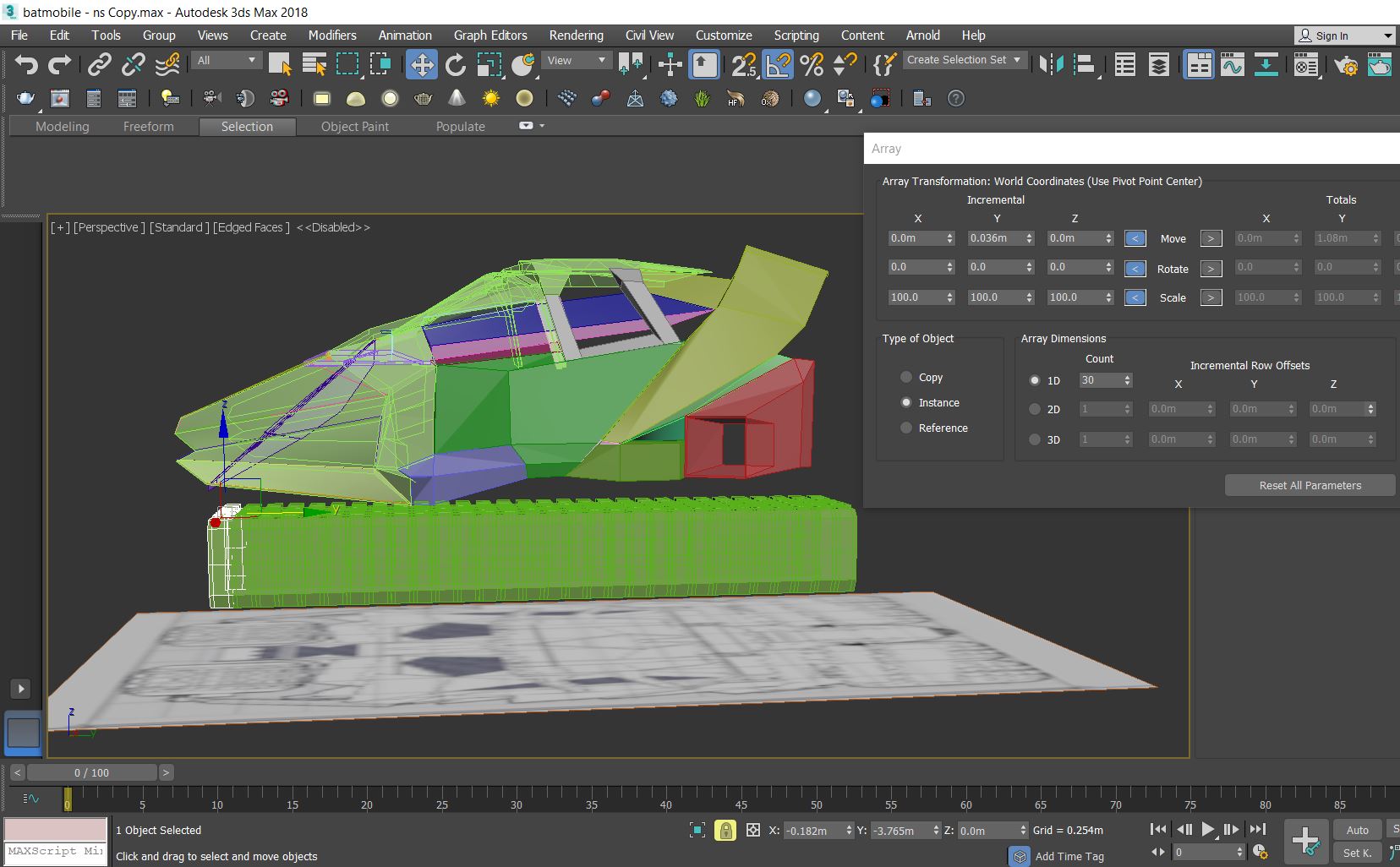
Task: Click the Mirror tool icon
Action: (1051, 64)
